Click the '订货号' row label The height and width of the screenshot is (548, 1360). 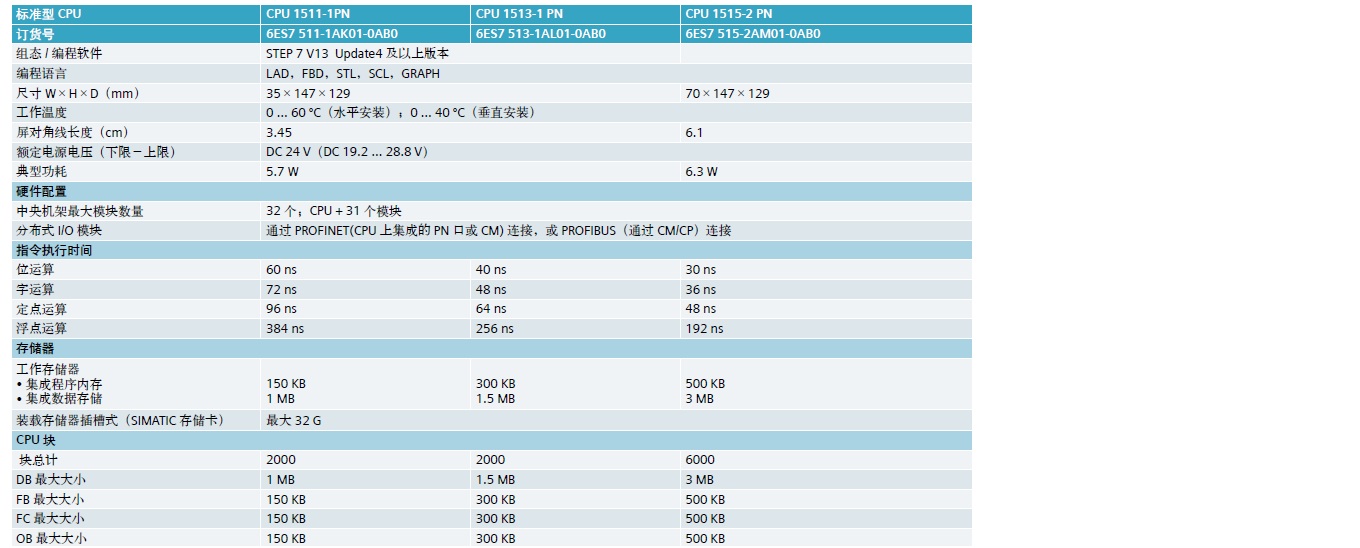tap(35, 34)
